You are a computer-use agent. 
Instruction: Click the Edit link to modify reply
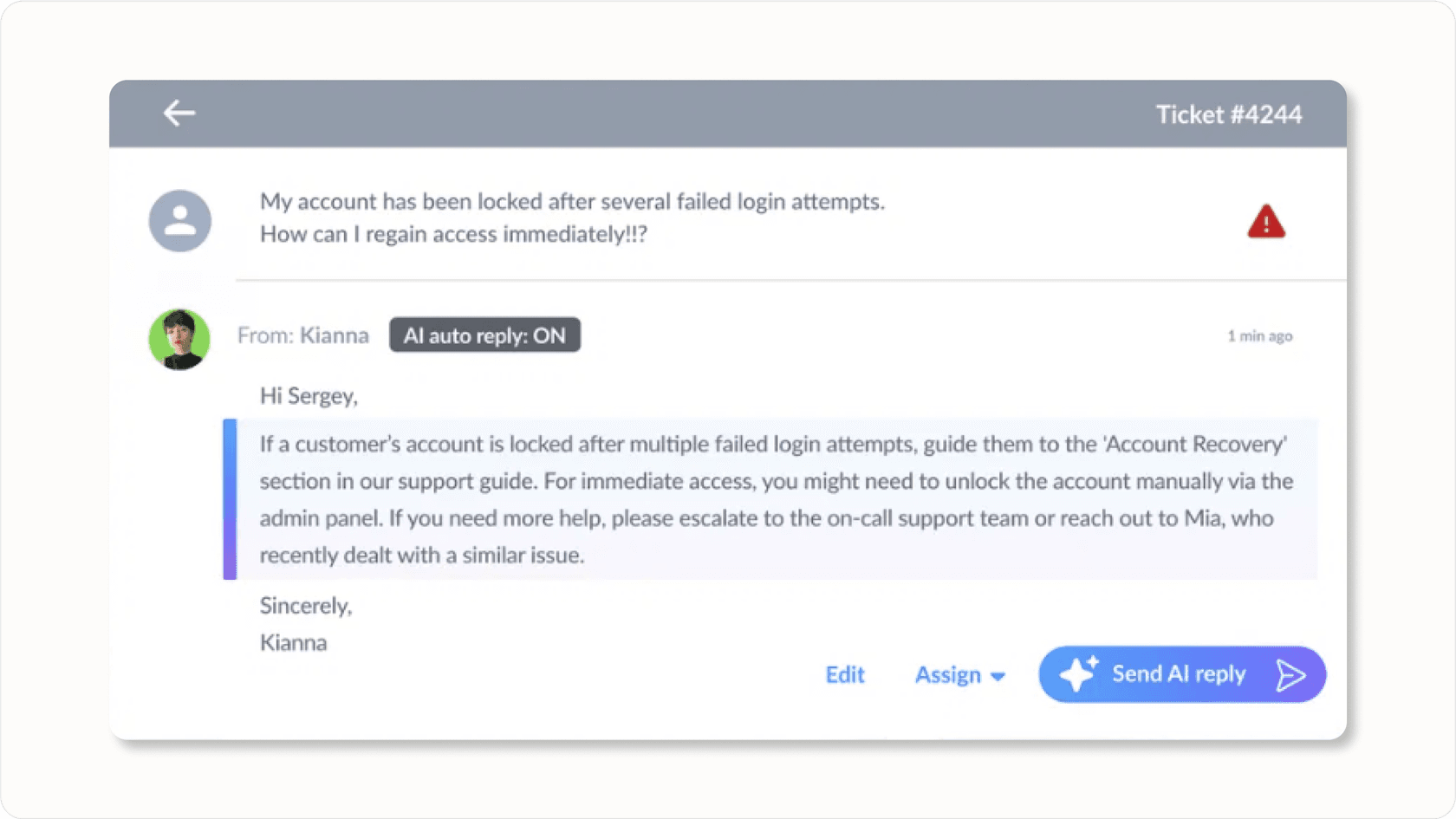844,674
